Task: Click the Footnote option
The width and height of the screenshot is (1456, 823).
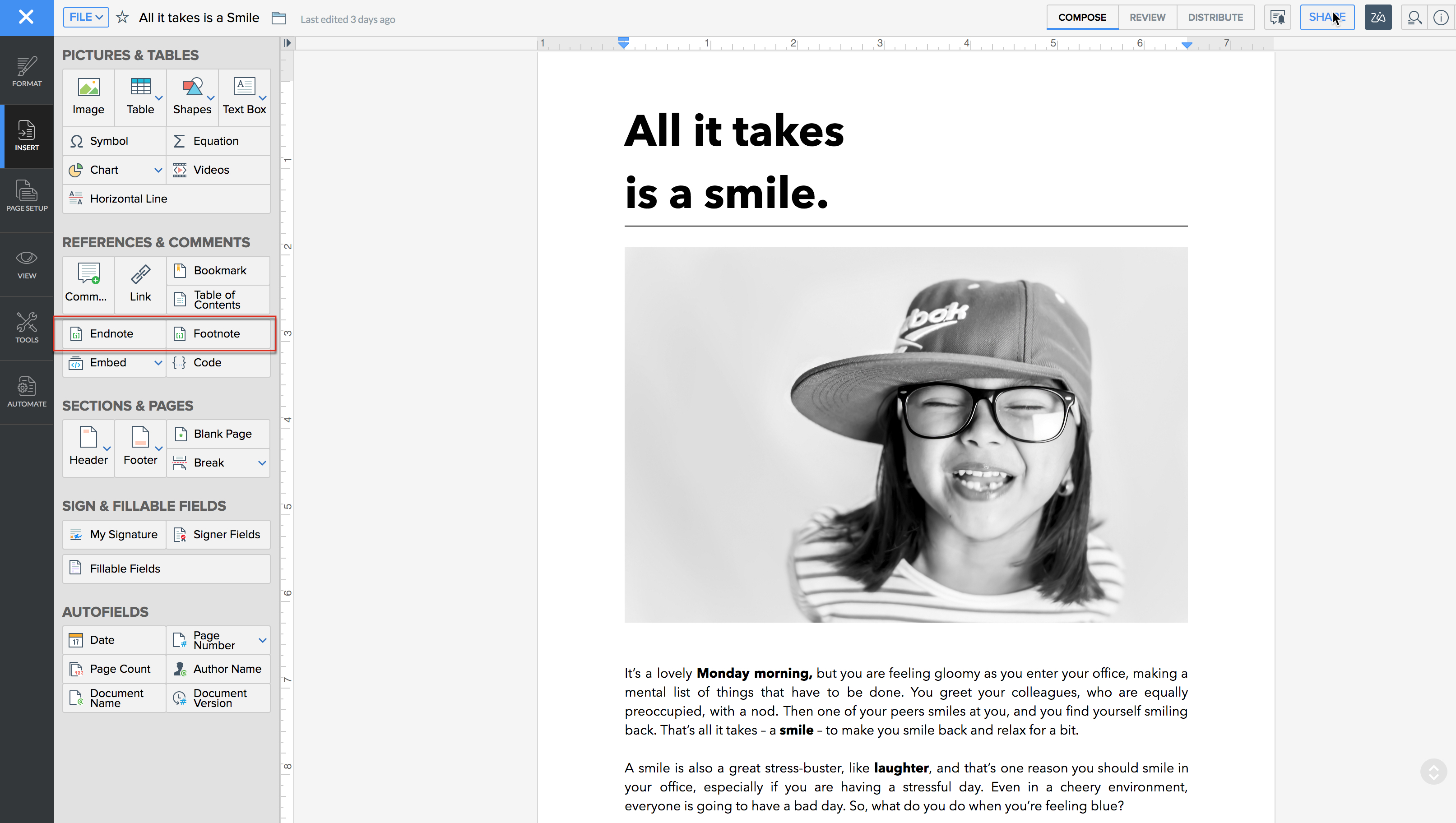Action: point(217,334)
